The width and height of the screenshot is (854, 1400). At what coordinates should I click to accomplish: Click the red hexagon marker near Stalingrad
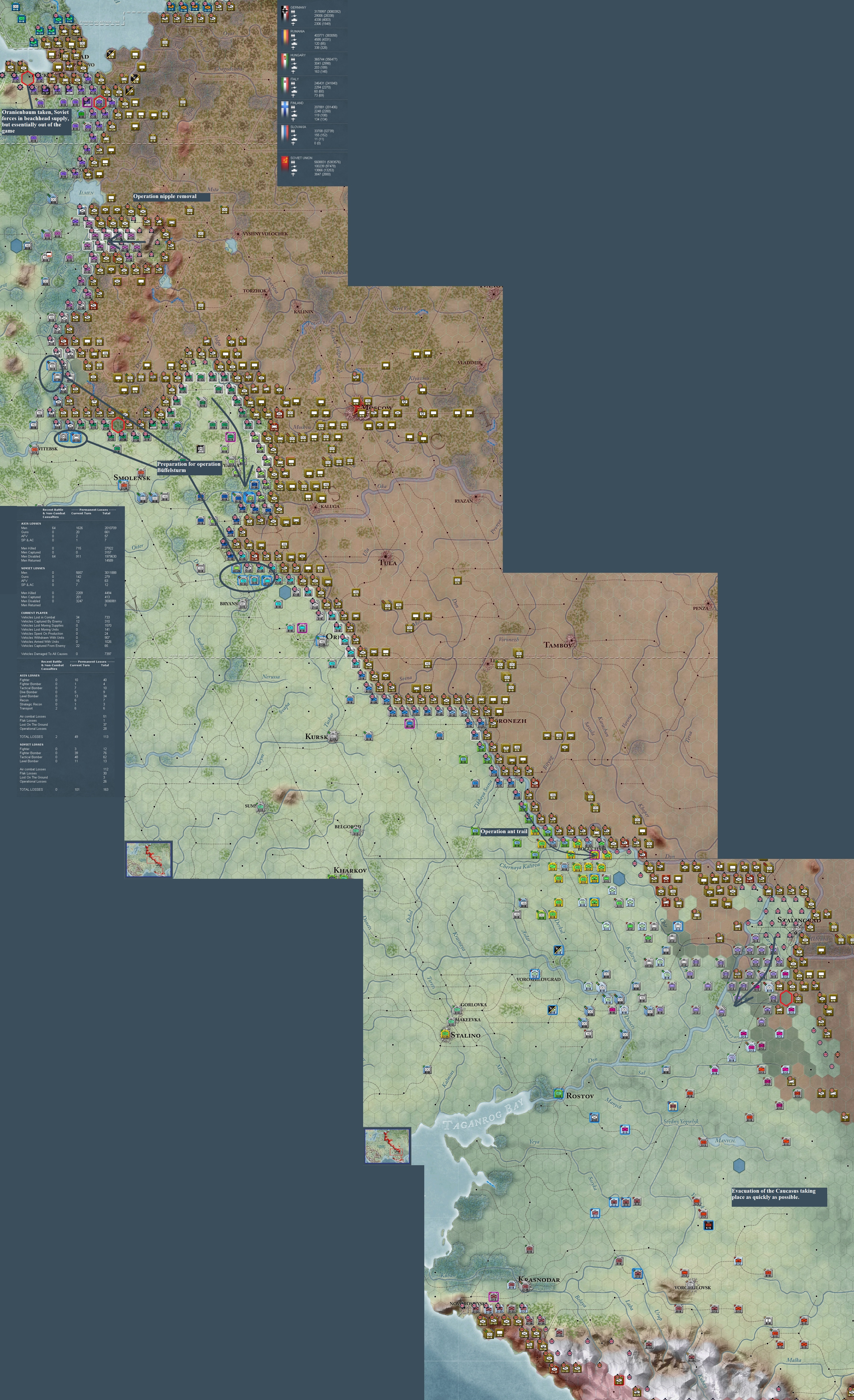tap(786, 998)
